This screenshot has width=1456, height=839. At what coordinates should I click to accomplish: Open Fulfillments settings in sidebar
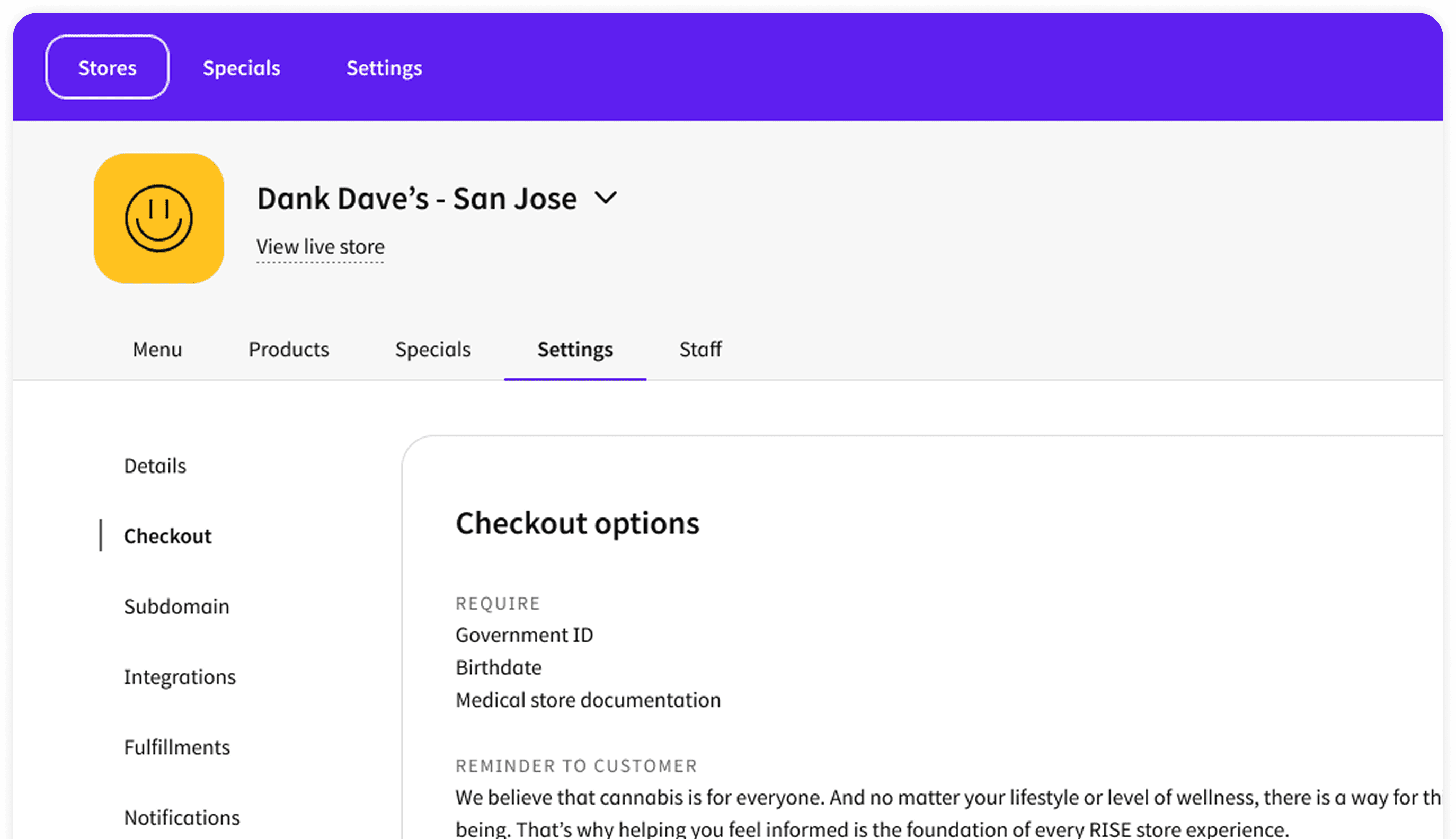[177, 747]
